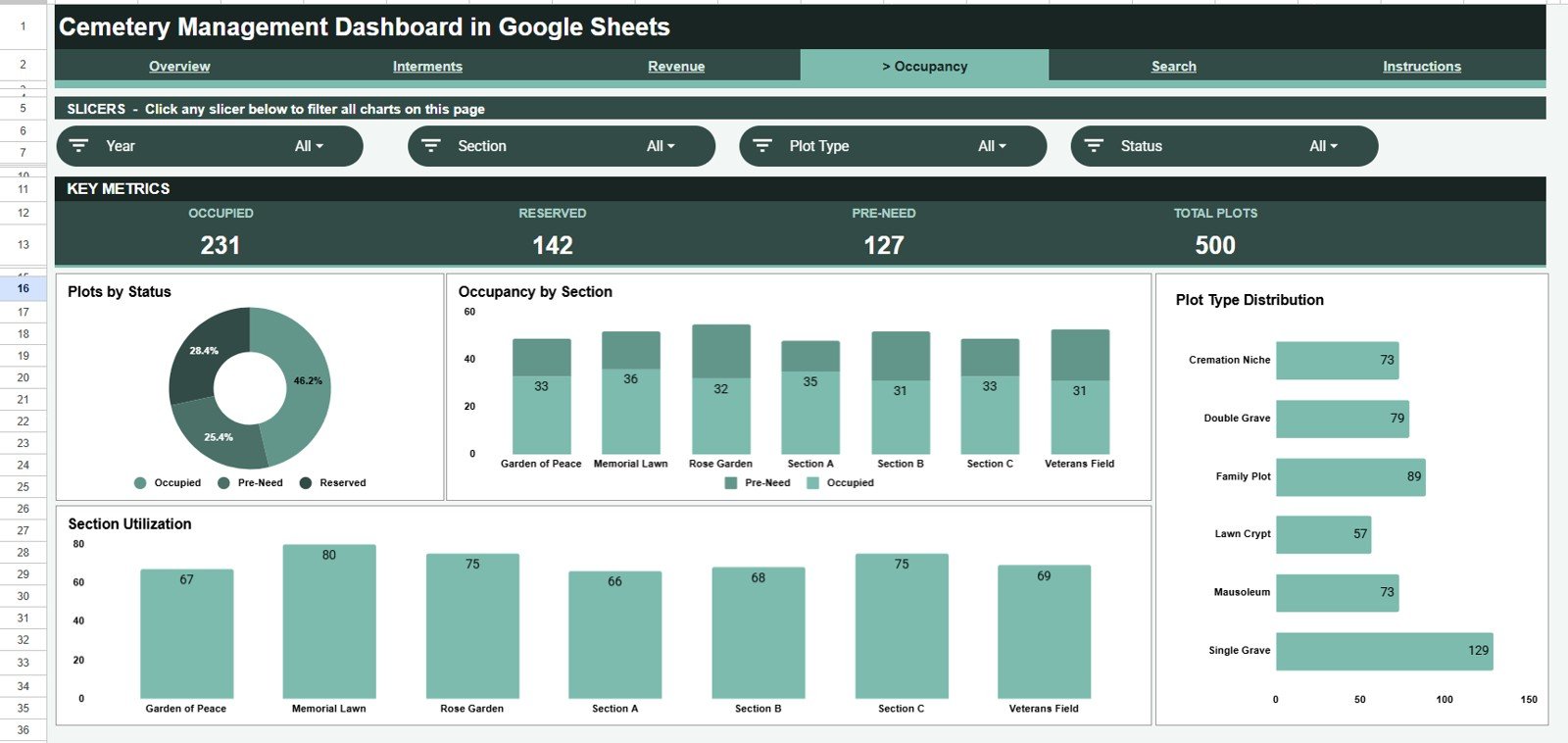Click the Garden of Peace utilization bar labeled 67
Screen dimensions: 1568x743
[186, 634]
